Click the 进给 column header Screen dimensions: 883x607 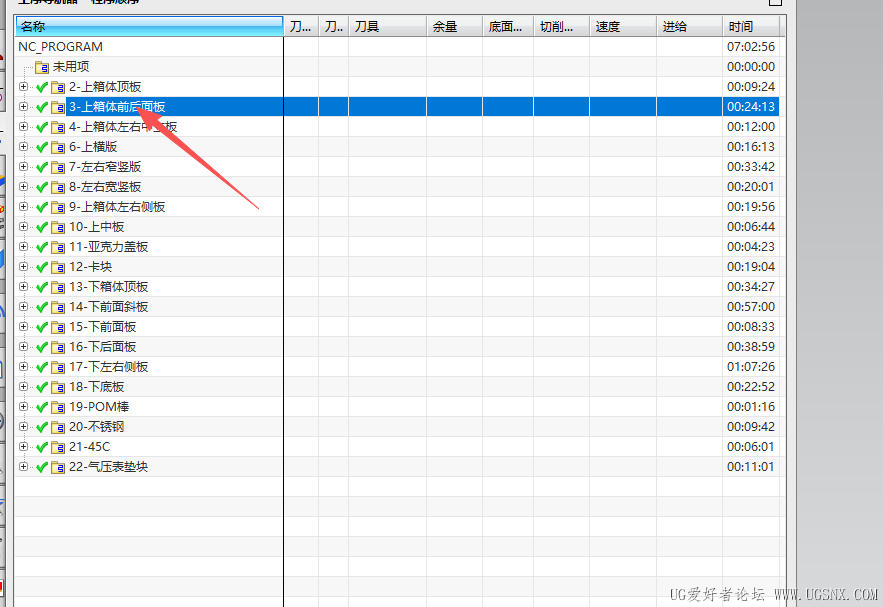tap(689, 26)
